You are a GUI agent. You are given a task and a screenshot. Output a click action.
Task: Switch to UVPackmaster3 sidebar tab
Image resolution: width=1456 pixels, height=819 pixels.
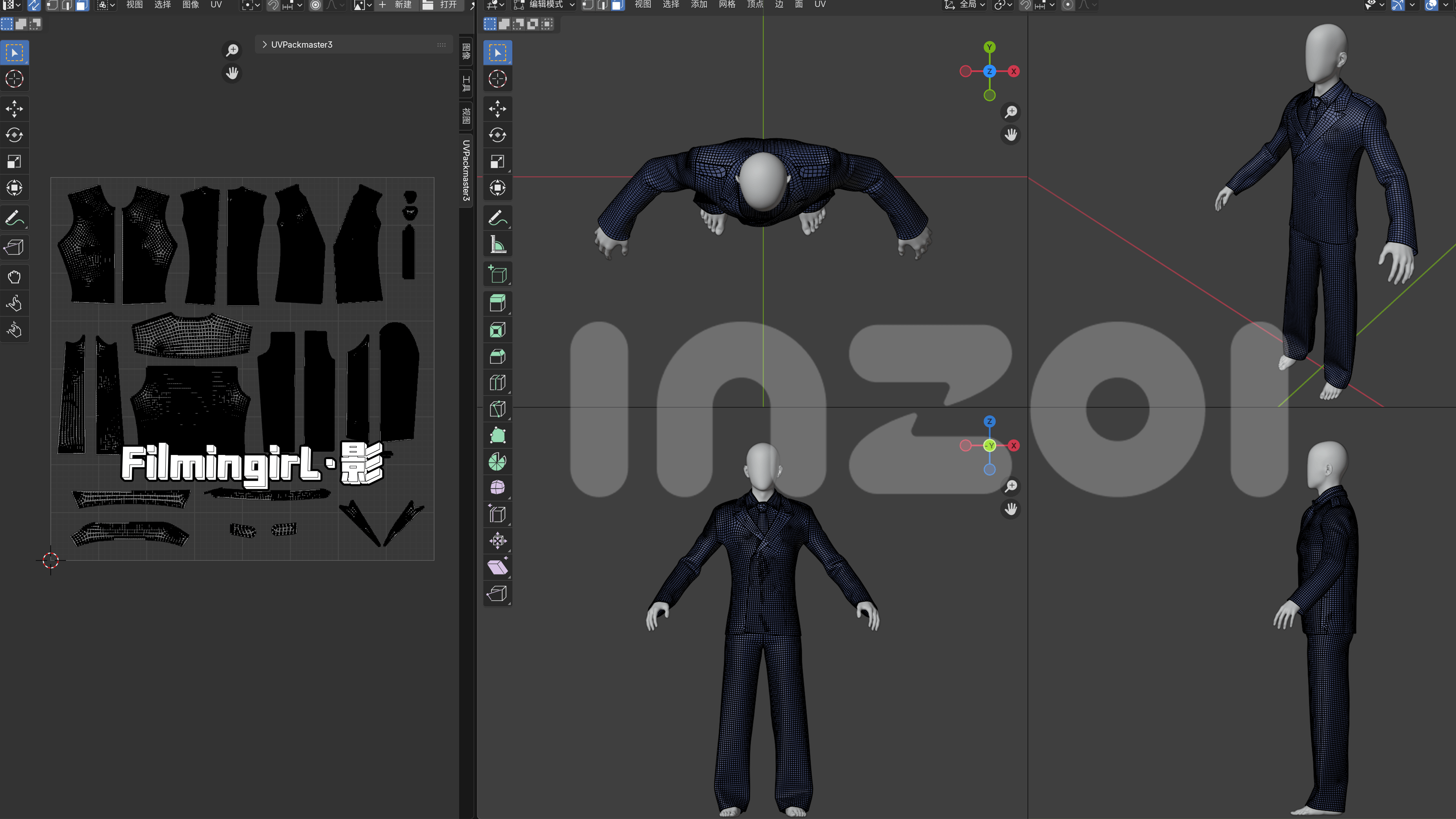click(x=466, y=170)
